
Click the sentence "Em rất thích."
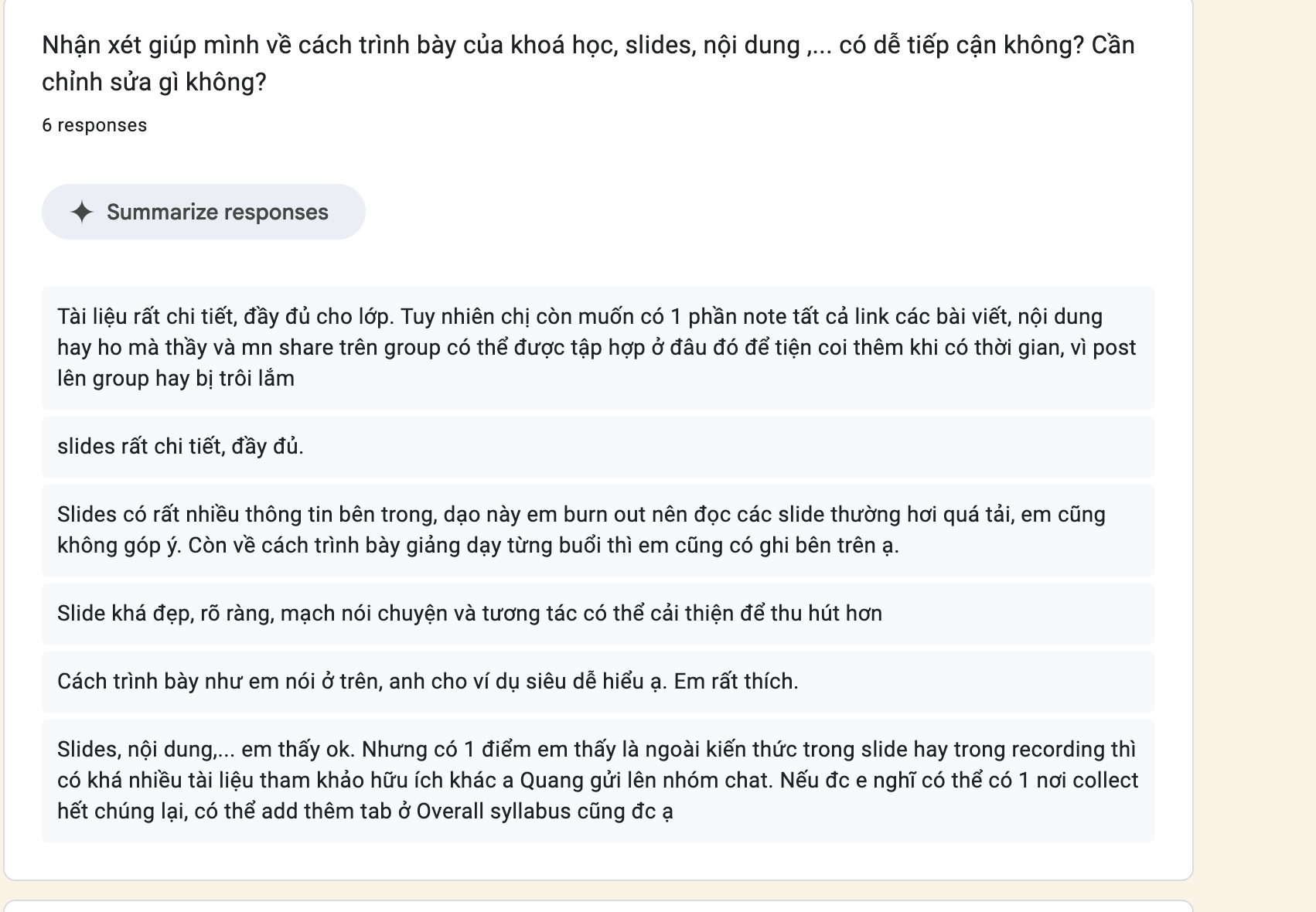pyautogui.click(x=736, y=682)
